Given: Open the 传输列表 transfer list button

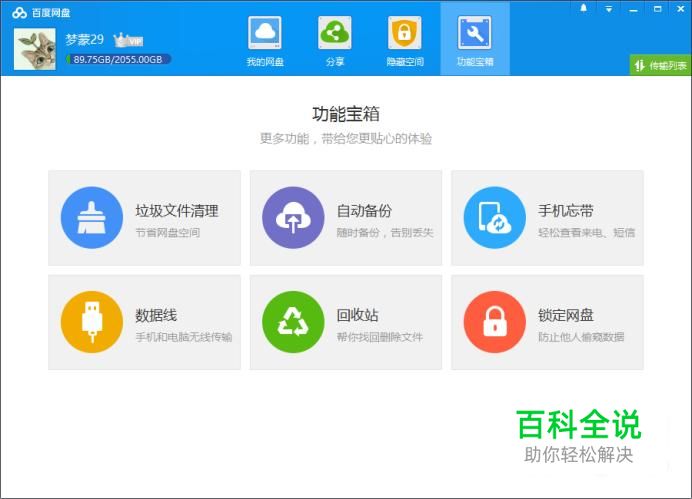Looking at the screenshot, I should (660, 66).
